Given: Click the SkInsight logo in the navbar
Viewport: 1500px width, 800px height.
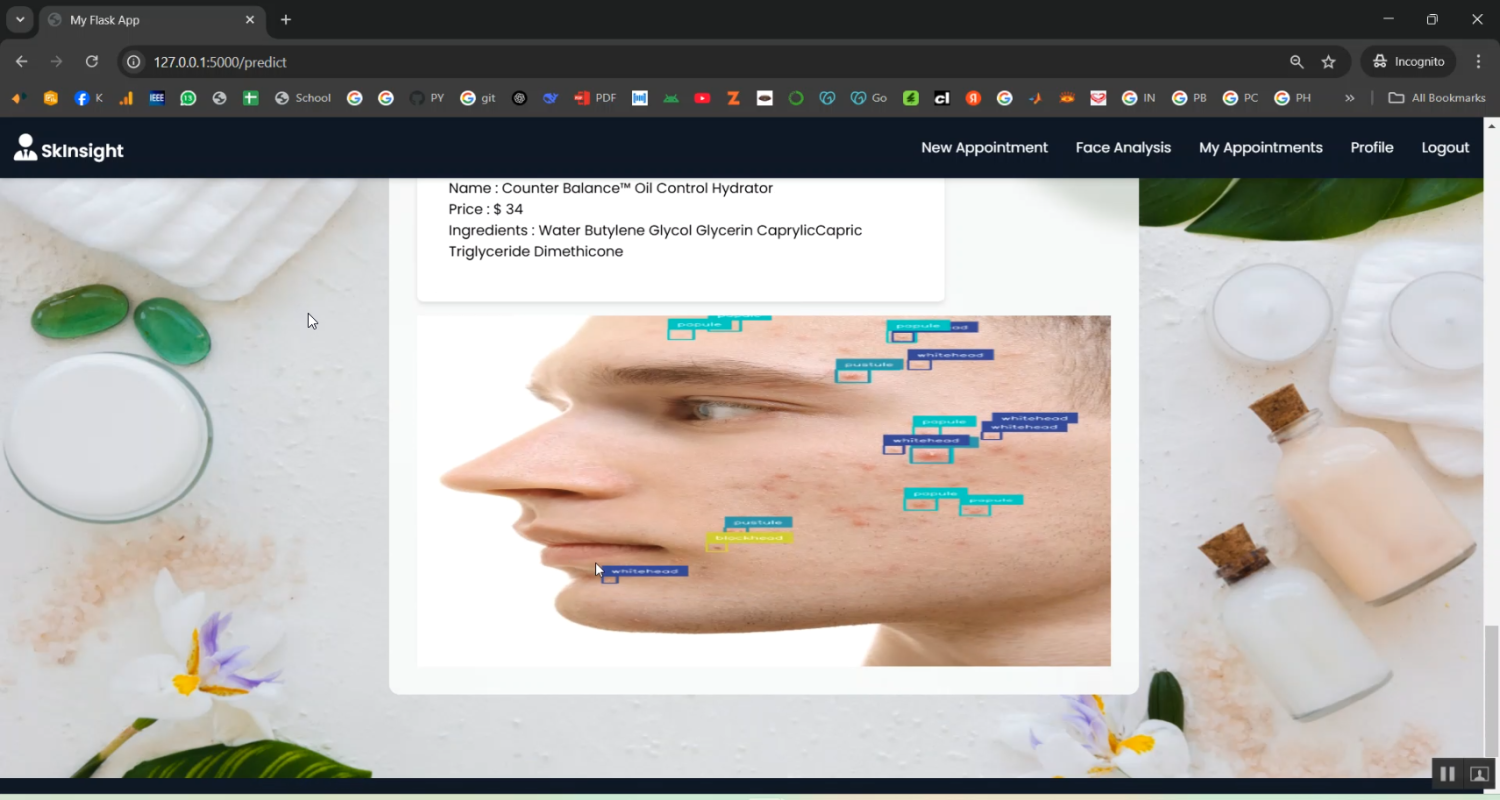Looking at the screenshot, I should [x=69, y=148].
